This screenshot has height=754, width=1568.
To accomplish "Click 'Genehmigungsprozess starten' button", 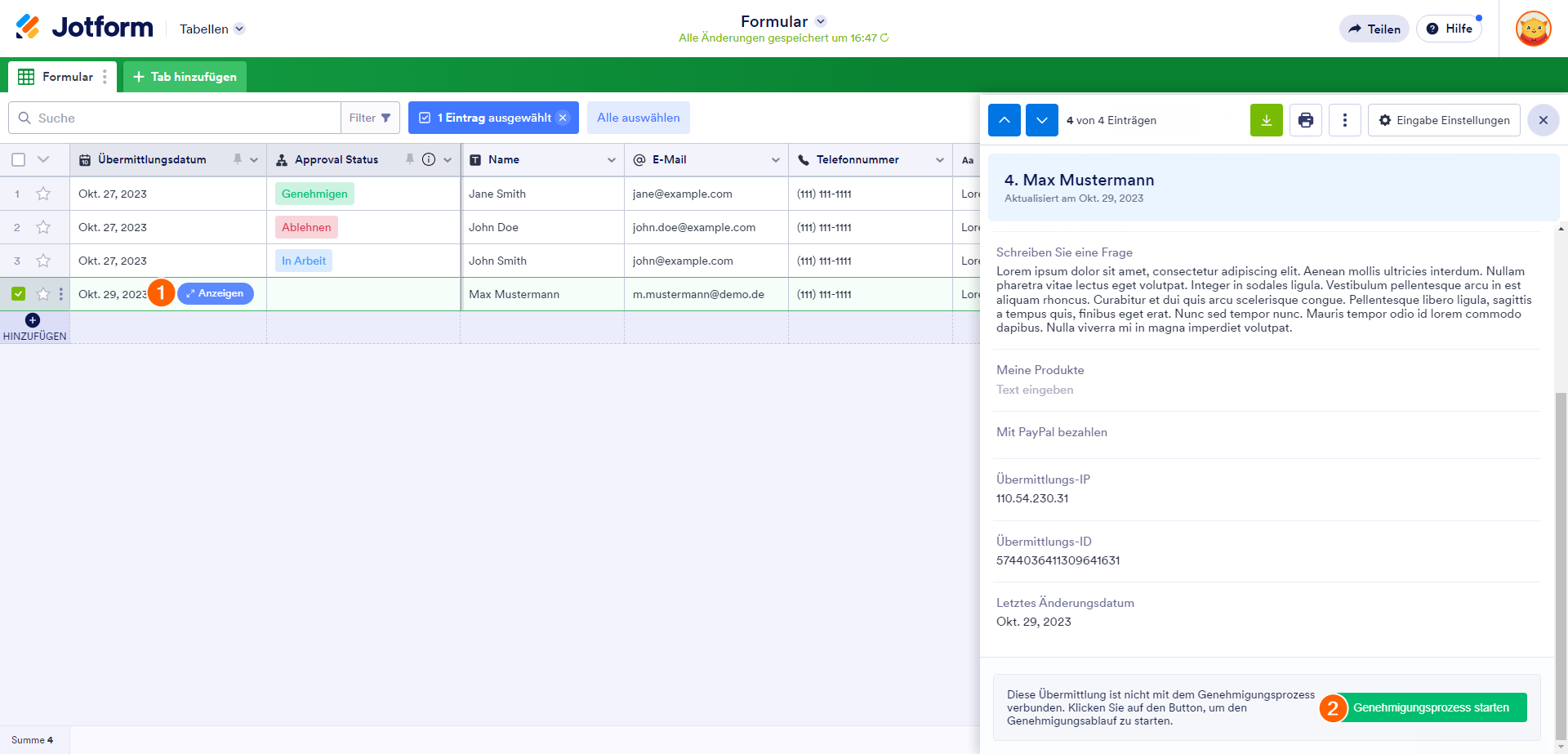I will coord(1431,707).
